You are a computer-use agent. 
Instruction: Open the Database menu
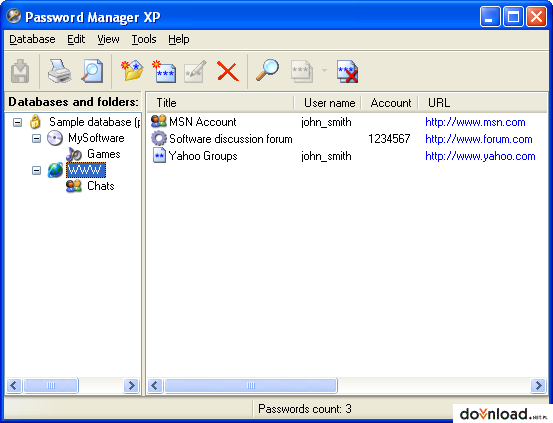(32, 39)
